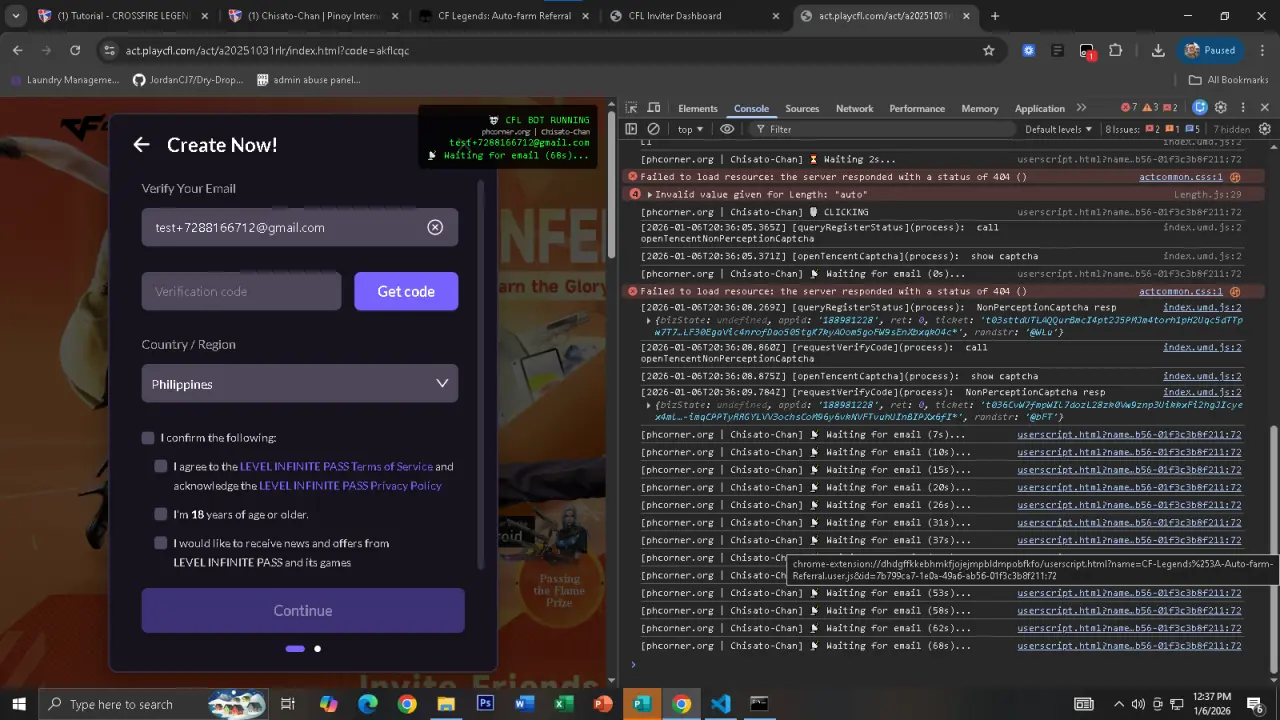Open the extension showing the red 1 badge
The height and width of the screenshot is (720, 1280).
1087,51
